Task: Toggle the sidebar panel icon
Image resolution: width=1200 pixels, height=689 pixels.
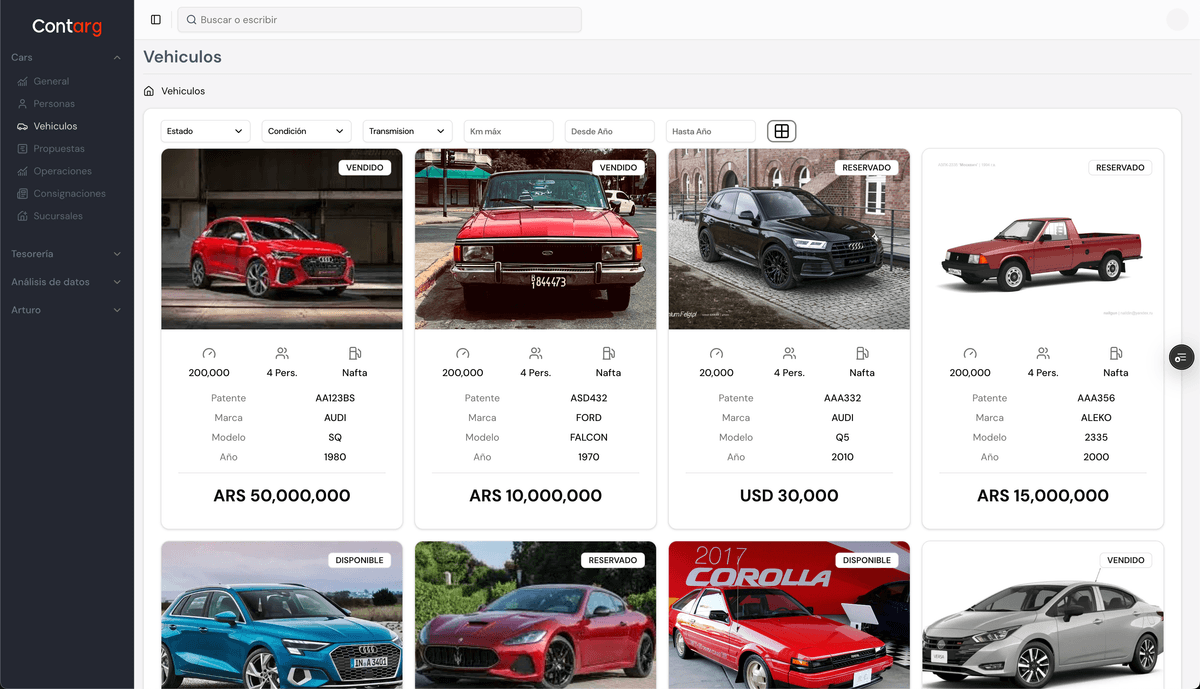Action: click(156, 20)
